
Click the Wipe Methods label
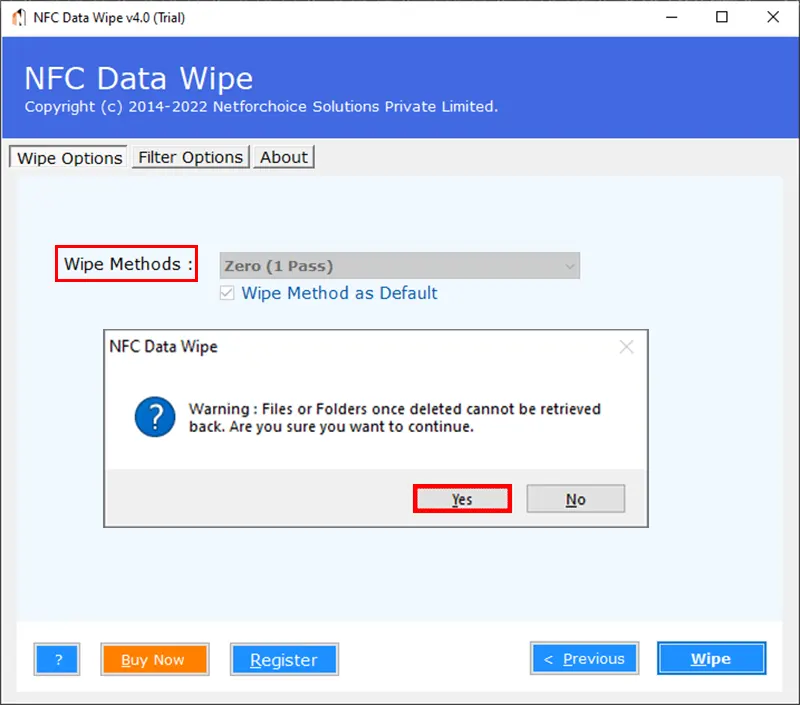click(128, 264)
